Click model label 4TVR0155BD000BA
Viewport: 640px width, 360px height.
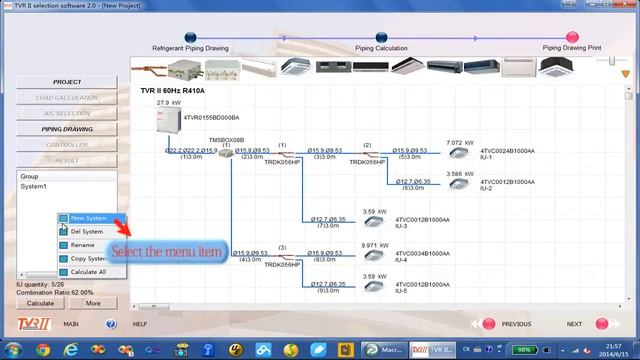[x=211, y=118]
